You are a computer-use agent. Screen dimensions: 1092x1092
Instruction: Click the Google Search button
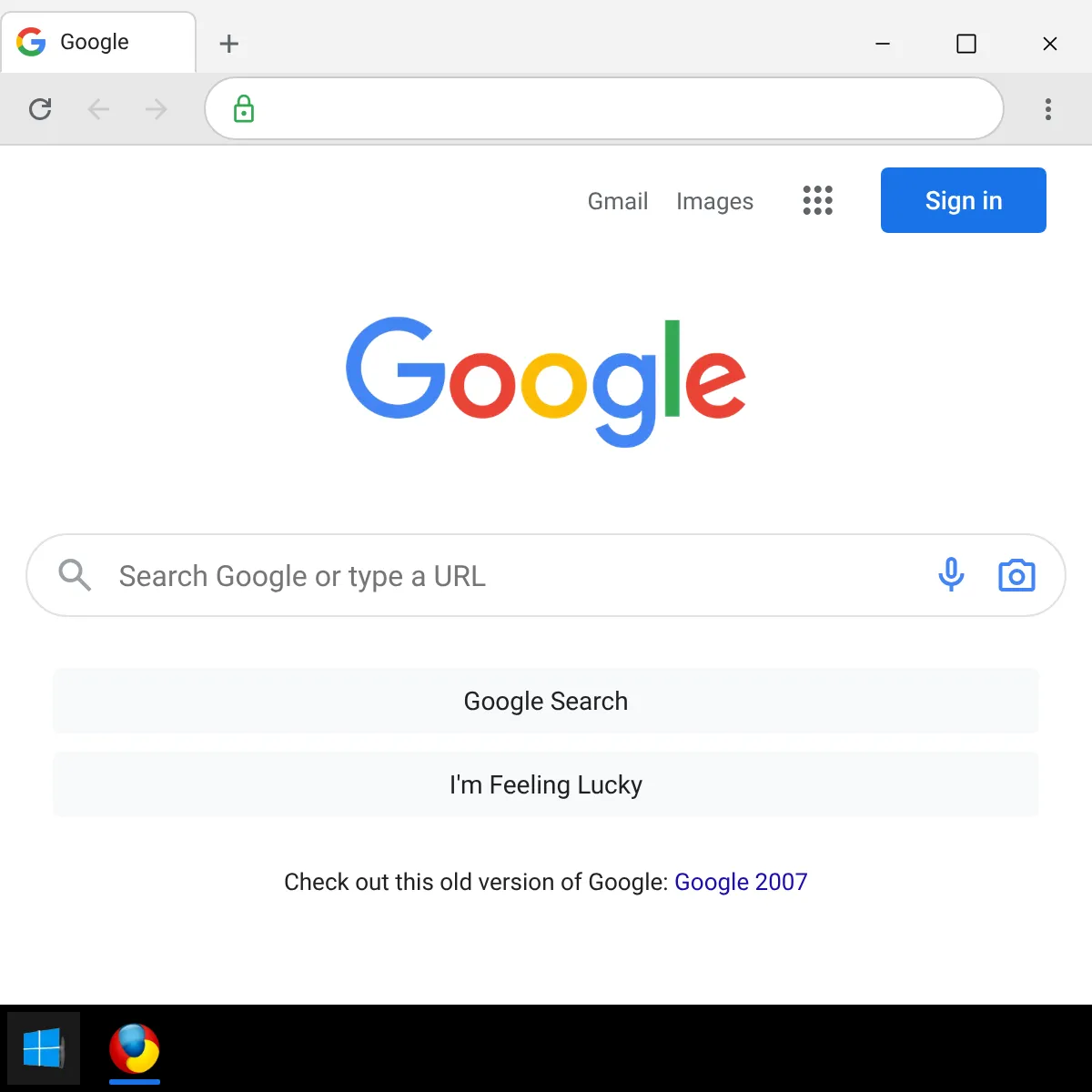point(546,701)
